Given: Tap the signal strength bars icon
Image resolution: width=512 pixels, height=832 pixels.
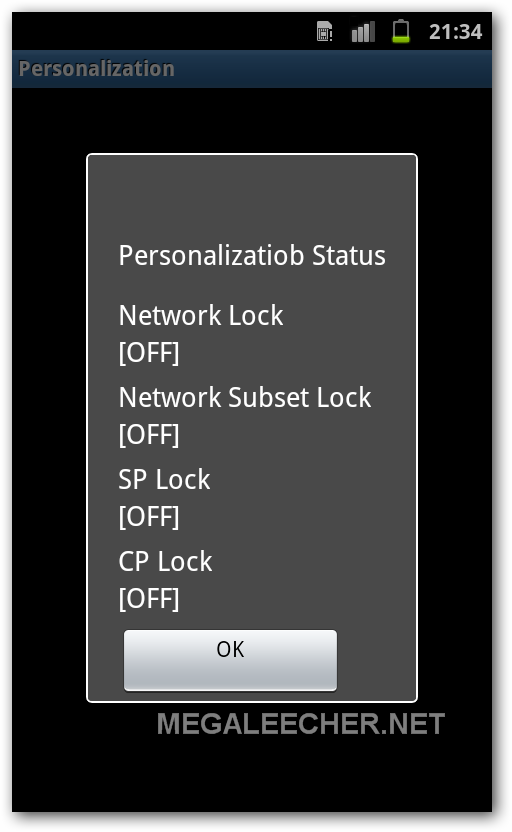Looking at the screenshot, I should click(x=363, y=32).
